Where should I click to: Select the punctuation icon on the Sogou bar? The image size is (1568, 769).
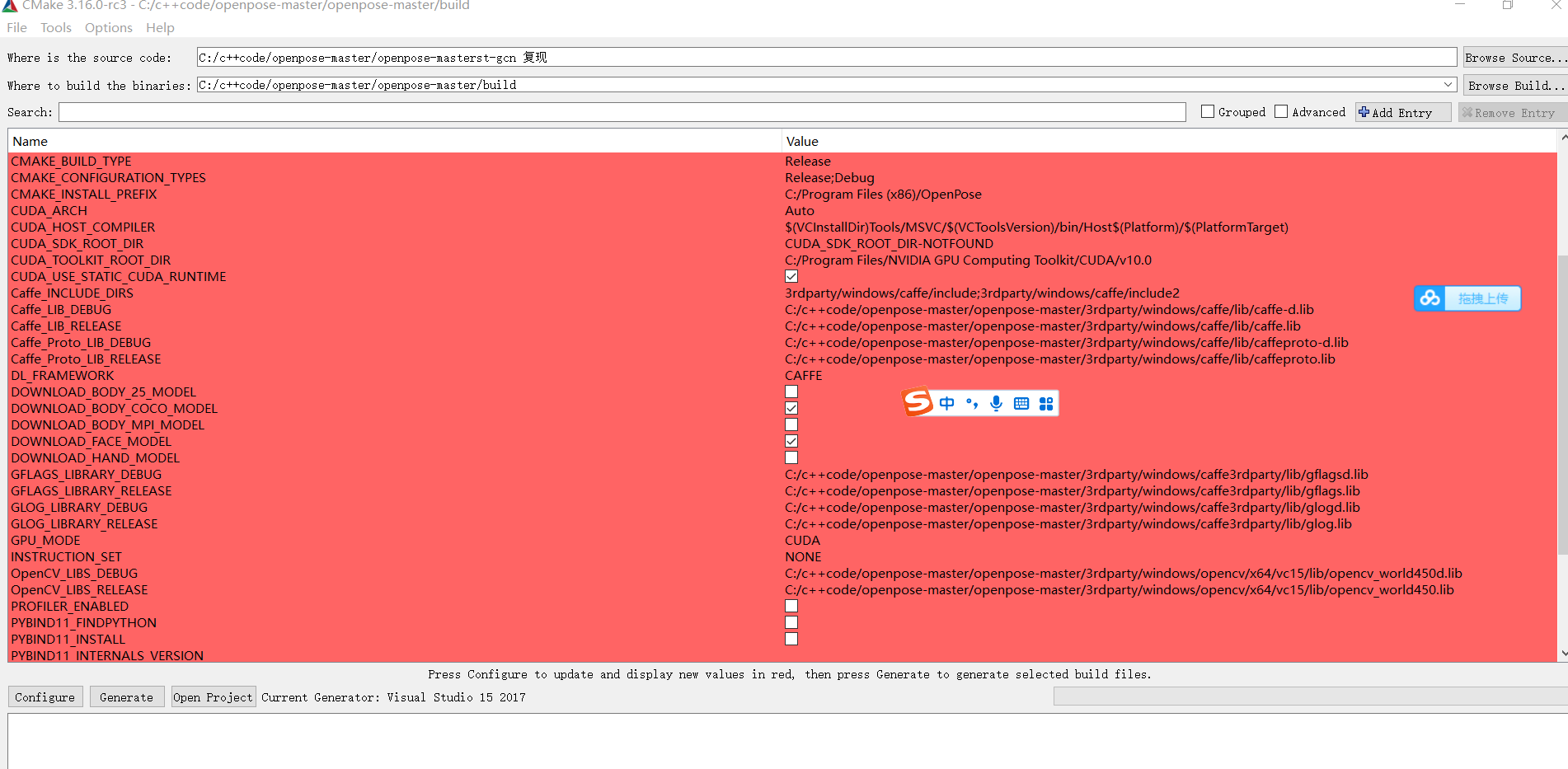tap(971, 403)
